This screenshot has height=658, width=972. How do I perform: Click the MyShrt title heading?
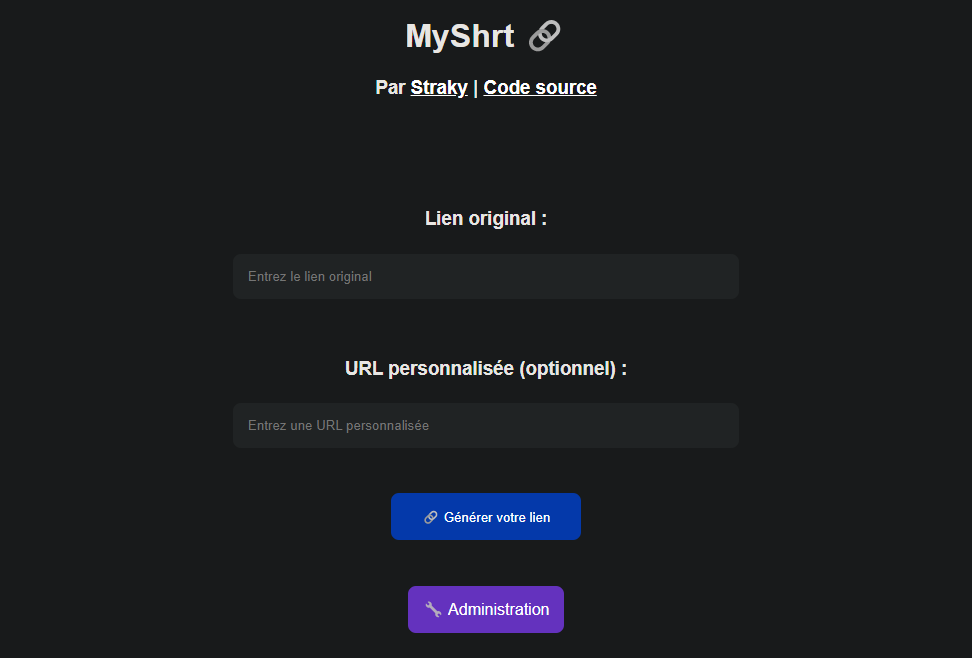(460, 35)
